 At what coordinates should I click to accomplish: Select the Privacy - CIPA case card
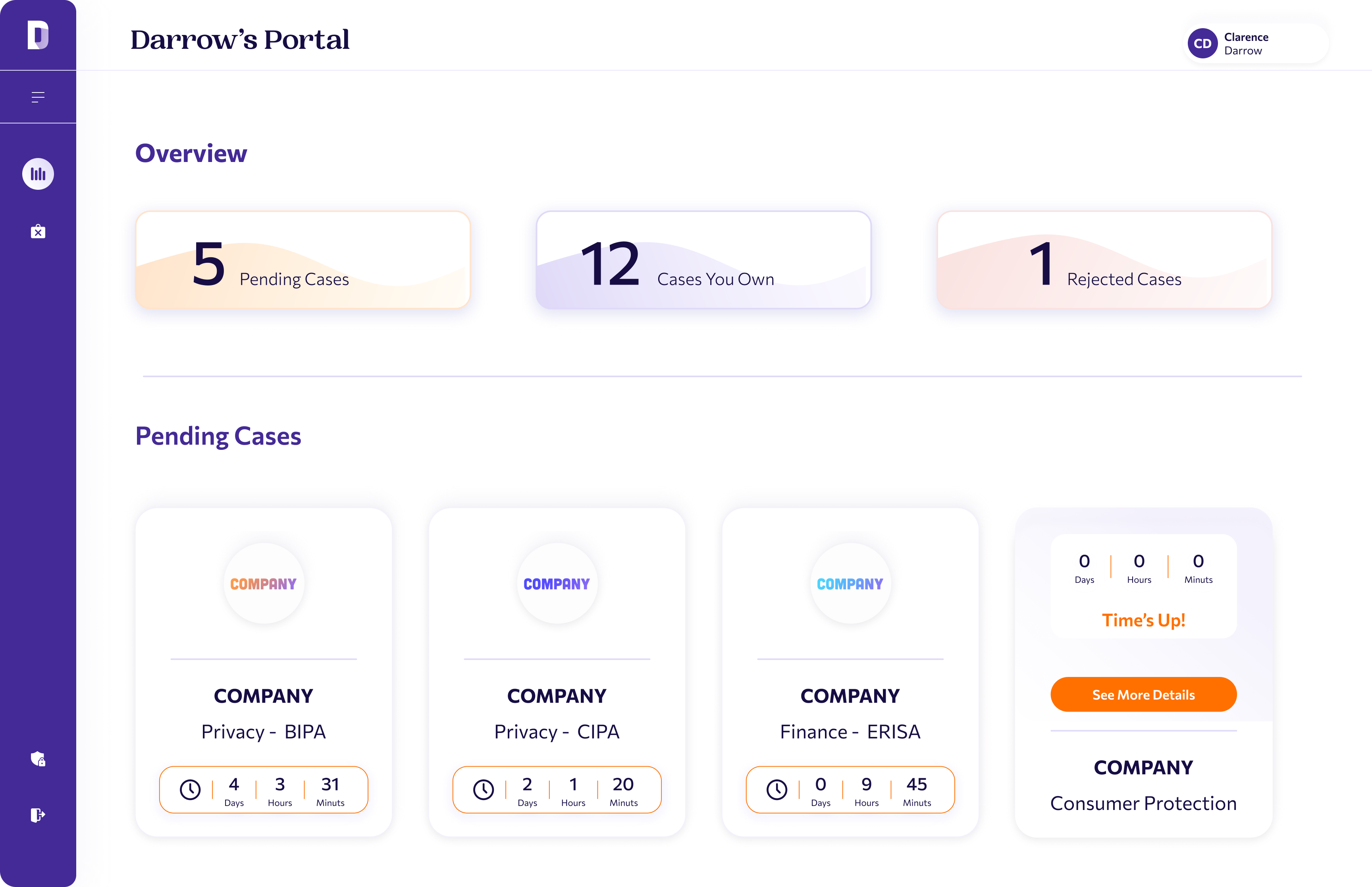click(557, 672)
